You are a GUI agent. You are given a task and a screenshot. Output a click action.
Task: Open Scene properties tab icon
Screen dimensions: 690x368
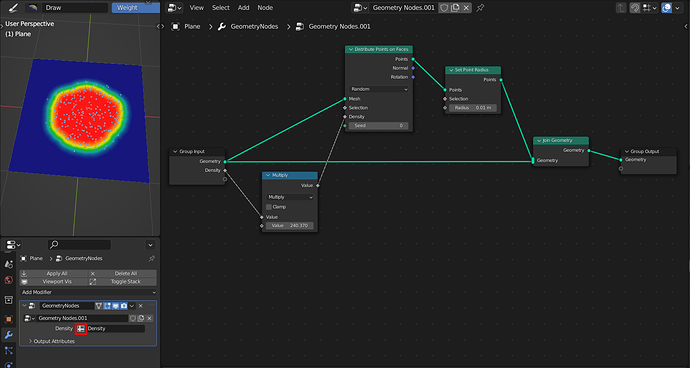8,264
